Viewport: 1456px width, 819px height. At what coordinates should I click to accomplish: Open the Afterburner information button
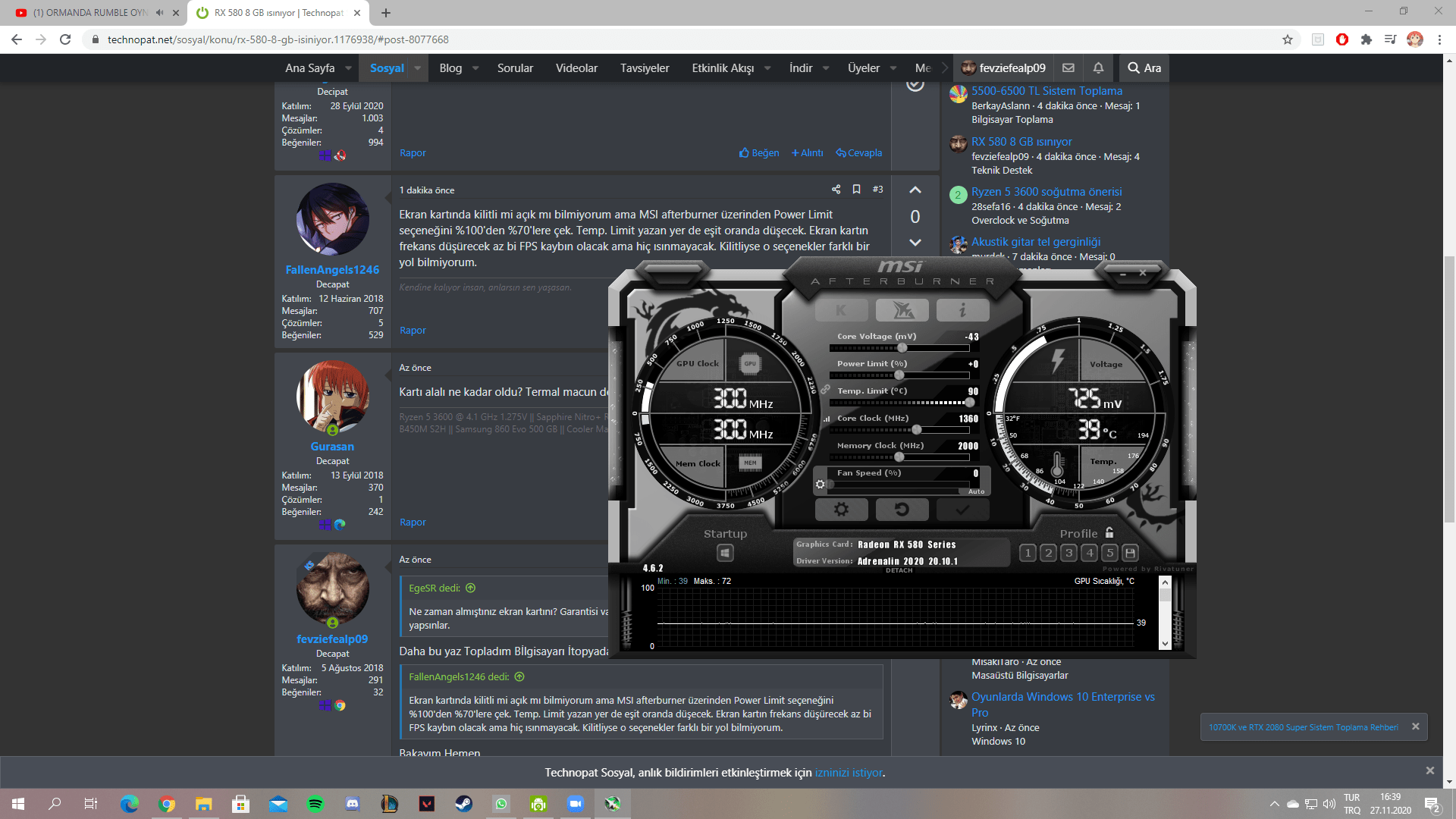pos(962,310)
